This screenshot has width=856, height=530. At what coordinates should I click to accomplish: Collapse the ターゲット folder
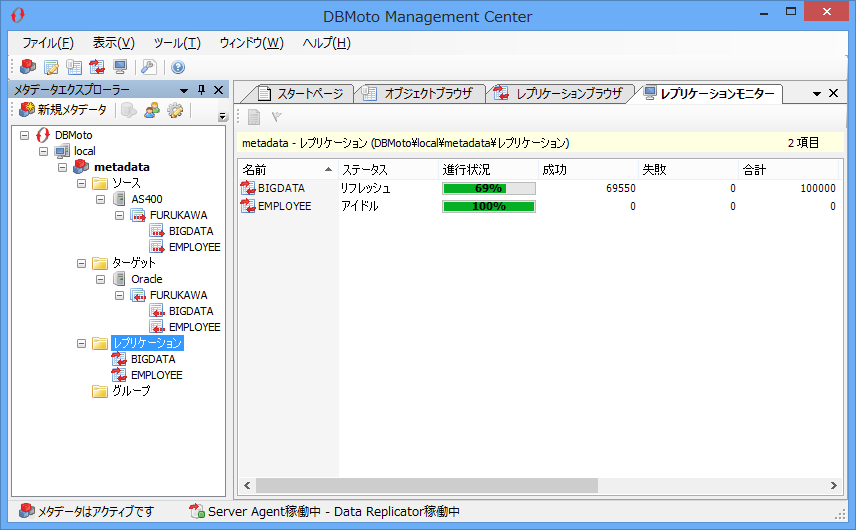81,263
